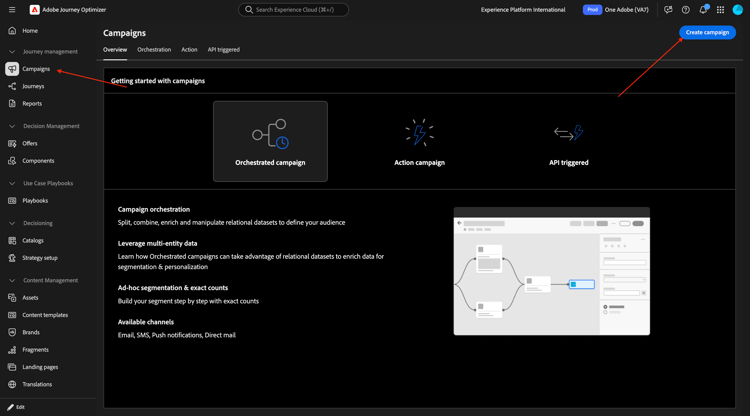Click the Edit label at sidebar bottom
Viewport: 750px width, 416px height.
click(x=21, y=407)
